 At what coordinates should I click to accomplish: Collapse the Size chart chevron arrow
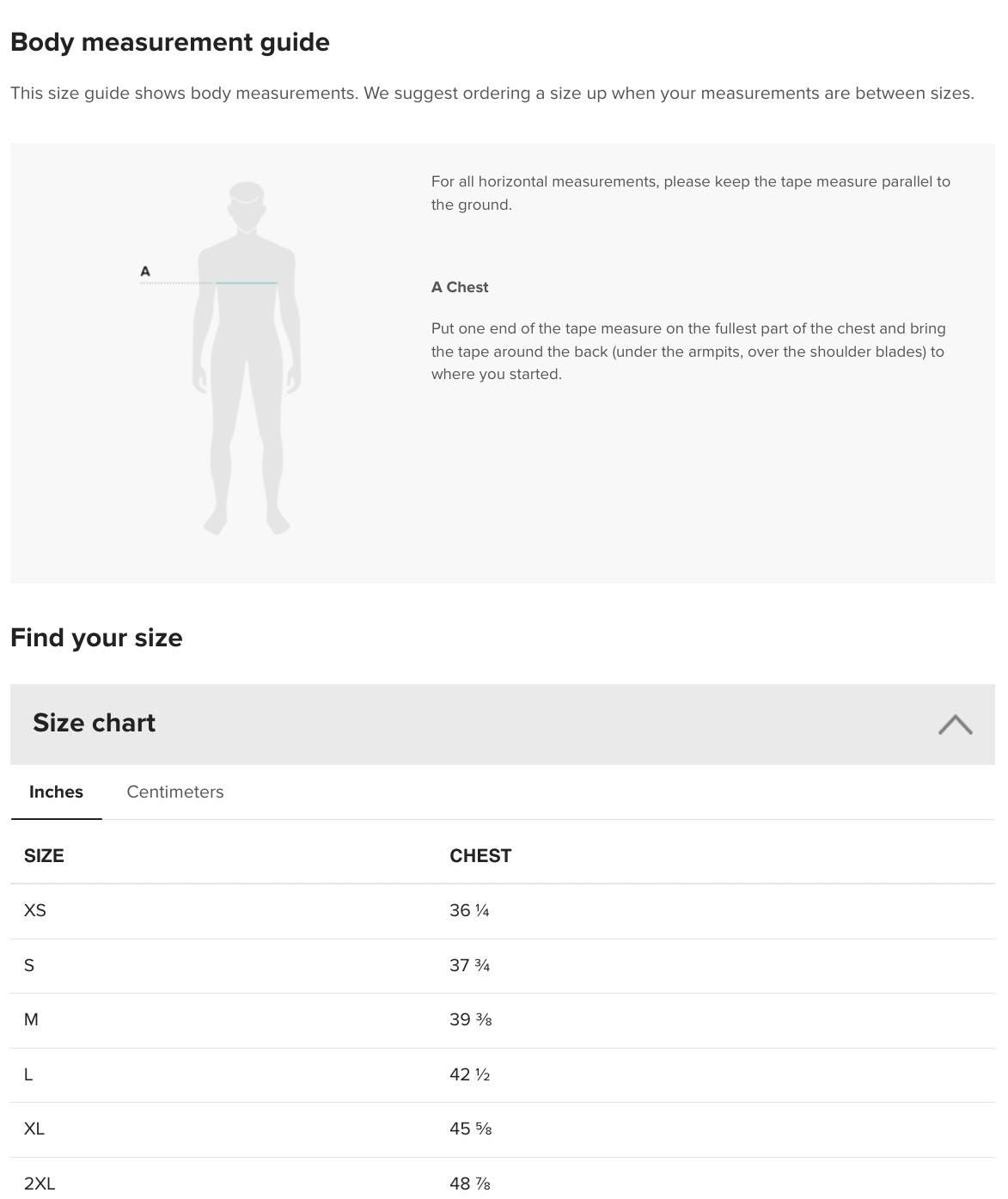[x=955, y=725]
